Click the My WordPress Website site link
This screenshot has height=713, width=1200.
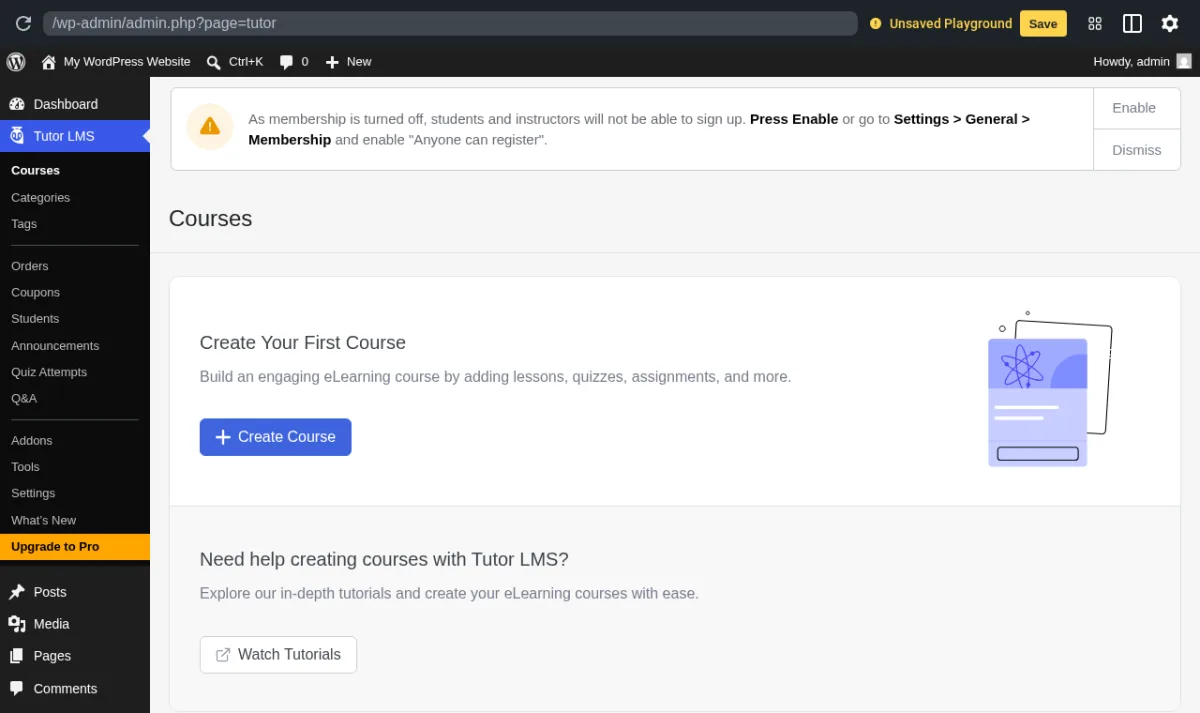(116, 62)
